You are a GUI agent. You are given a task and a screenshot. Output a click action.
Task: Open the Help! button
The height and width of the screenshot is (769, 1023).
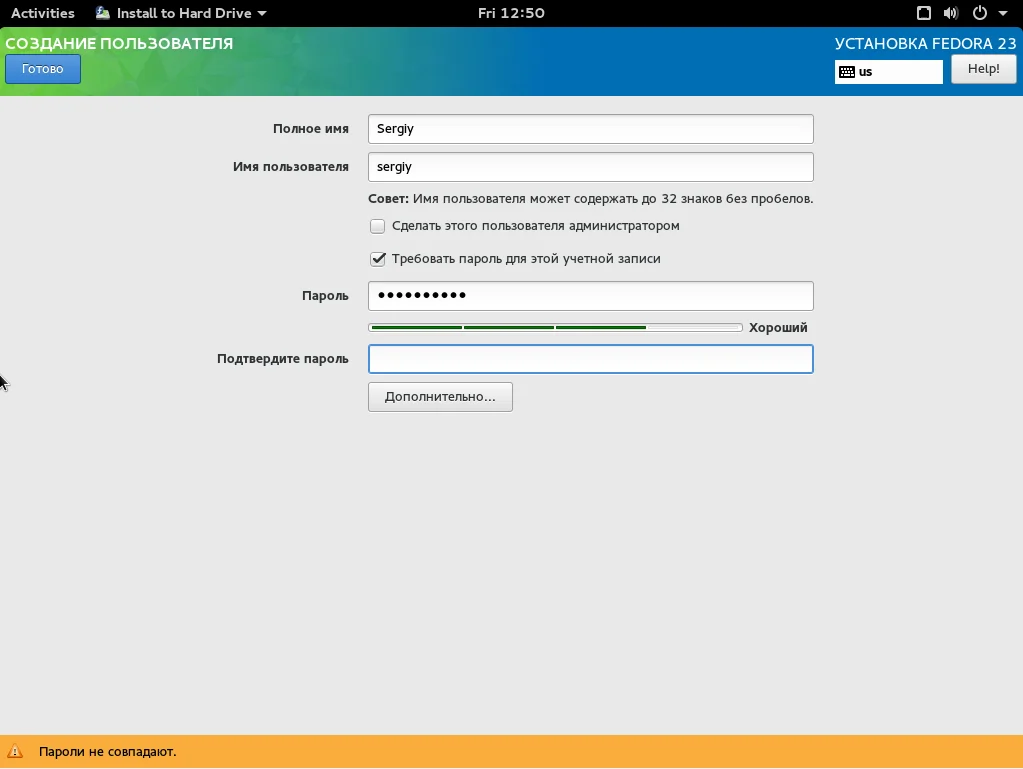click(983, 69)
